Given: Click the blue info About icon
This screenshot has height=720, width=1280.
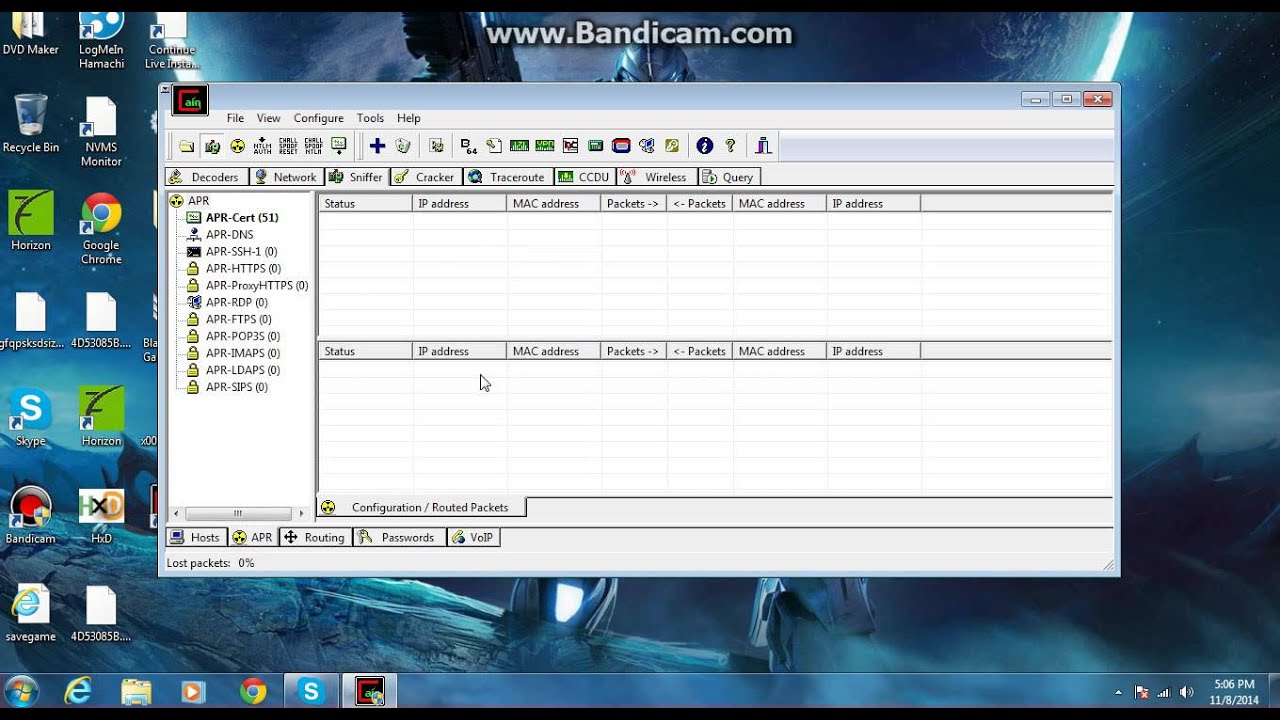Looking at the screenshot, I should click(705, 146).
